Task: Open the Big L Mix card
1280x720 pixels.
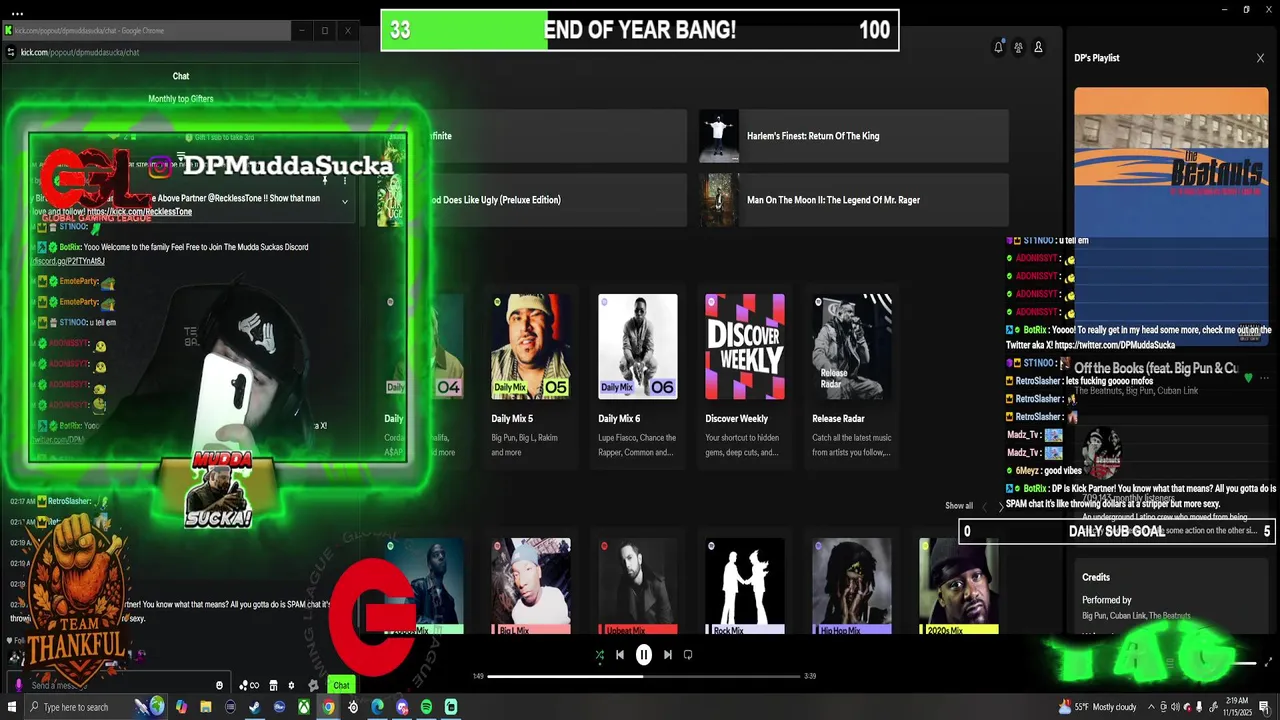Action: (x=531, y=587)
